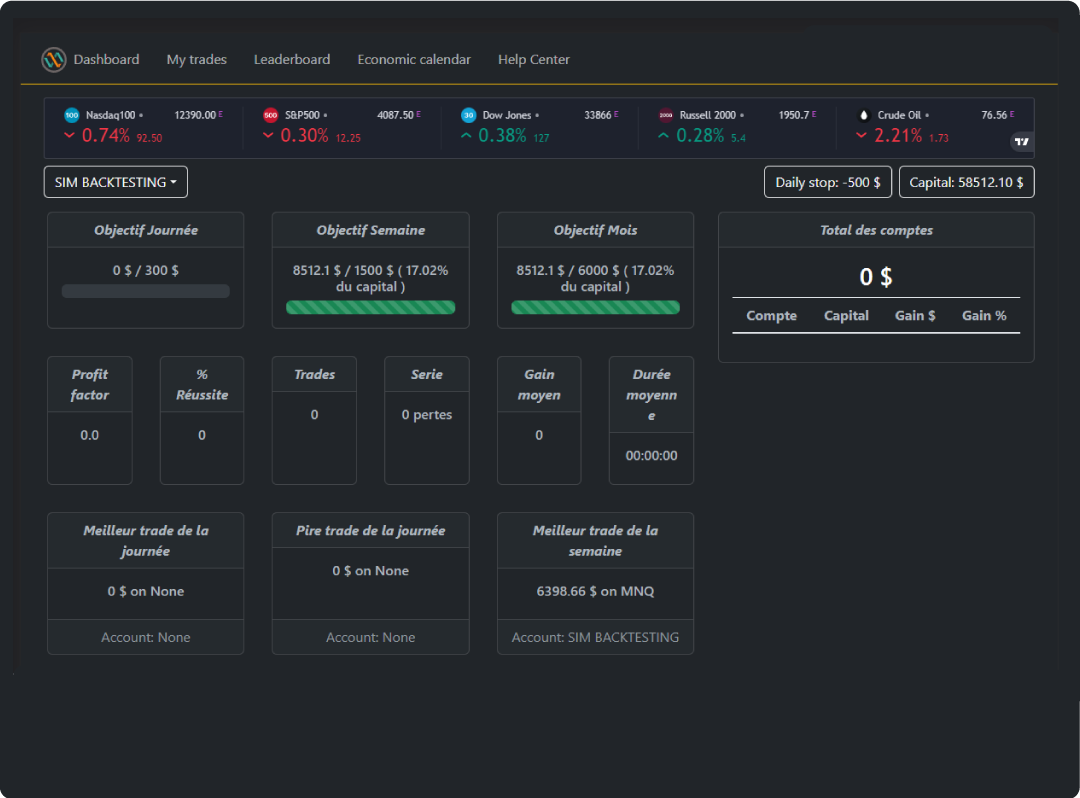Click the Capital column header in table
This screenshot has width=1080, height=798.
click(x=846, y=316)
